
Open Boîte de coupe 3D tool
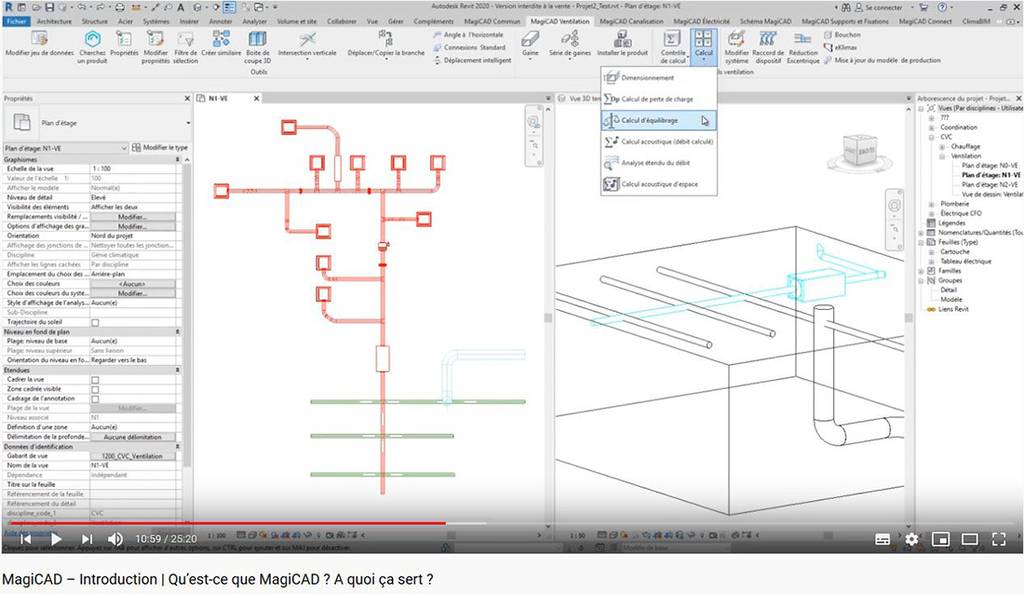pyautogui.click(x=257, y=46)
